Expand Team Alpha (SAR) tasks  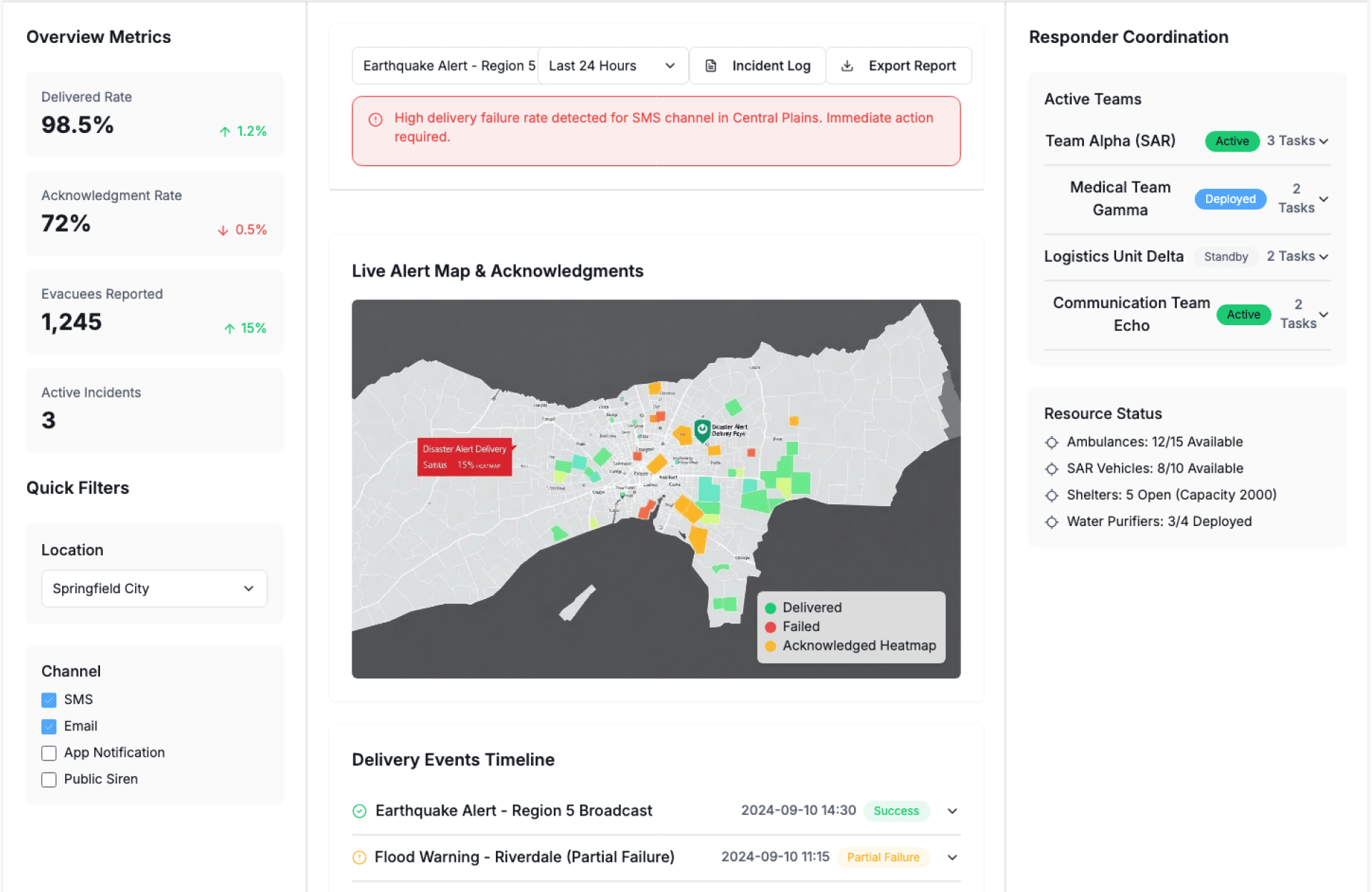(x=1323, y=142)
